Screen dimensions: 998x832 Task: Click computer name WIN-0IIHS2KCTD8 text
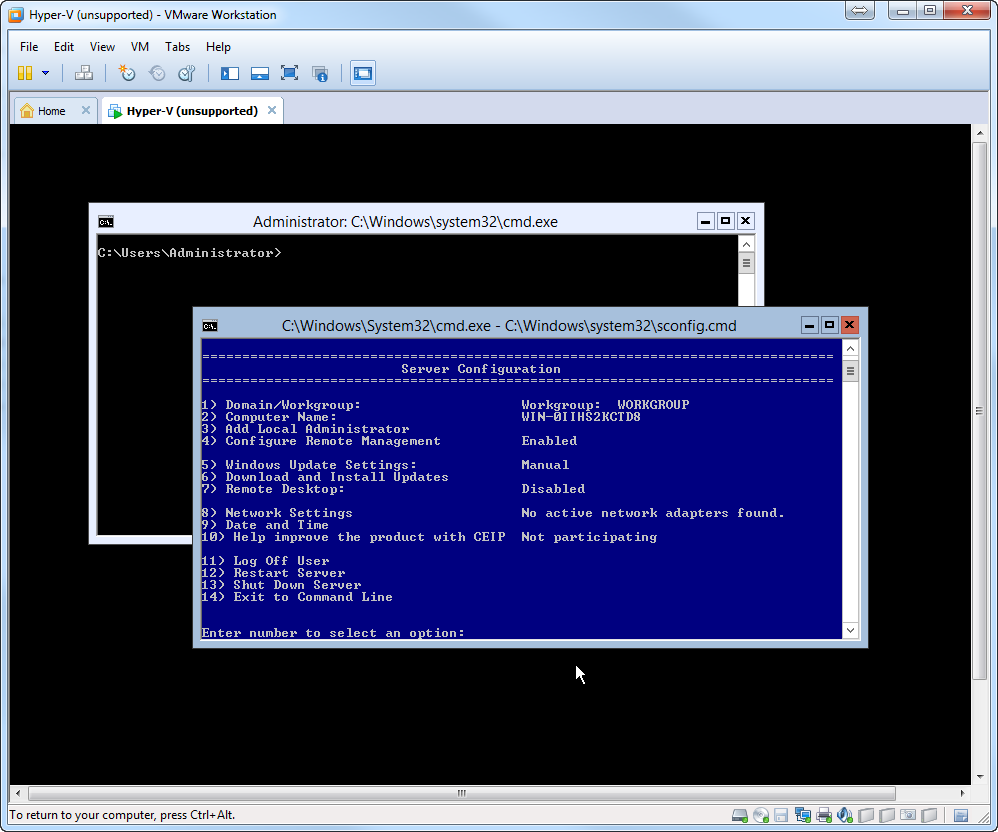tap(581, 417)
